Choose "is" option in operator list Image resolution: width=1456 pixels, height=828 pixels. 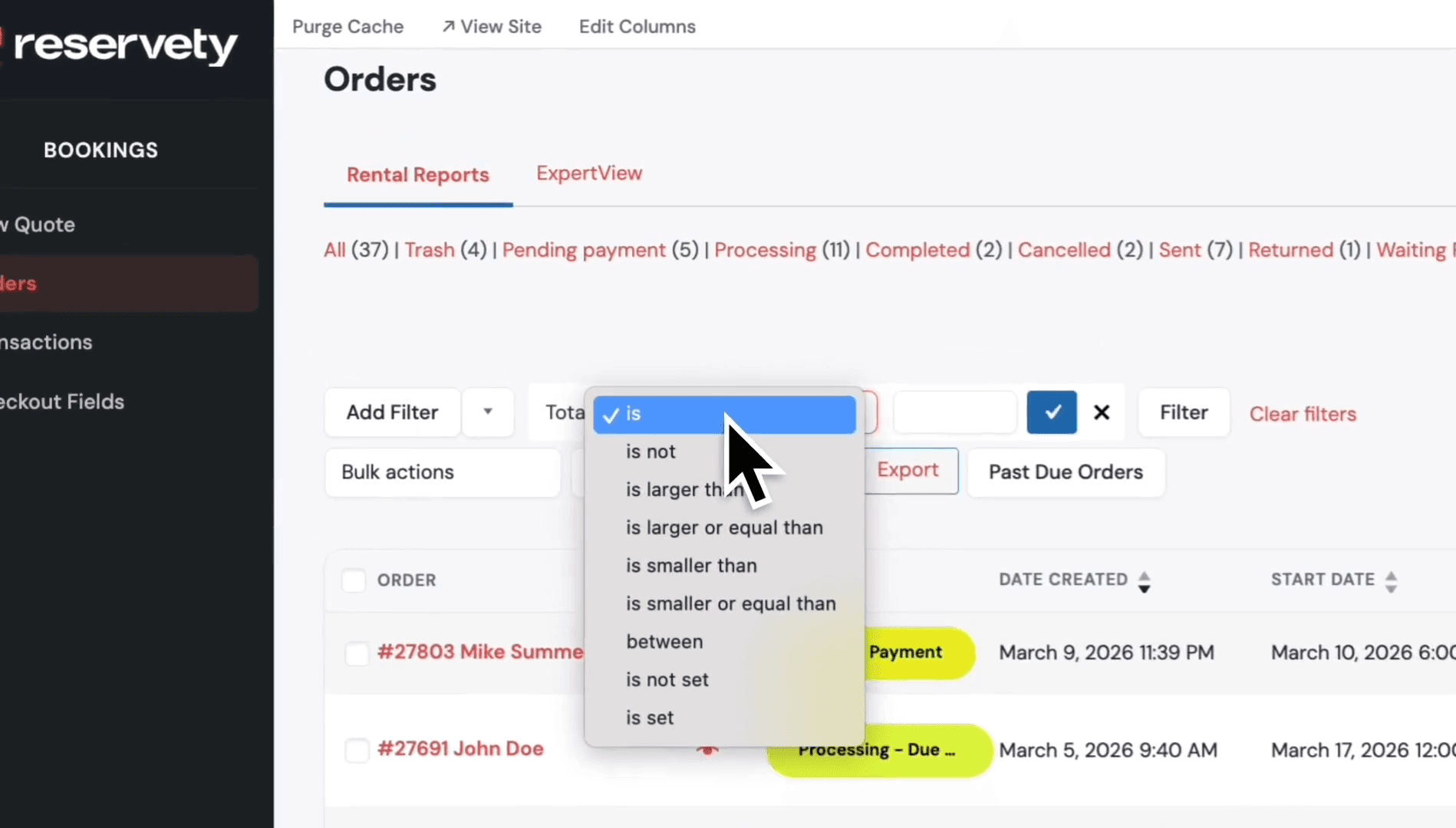point(724,414)
